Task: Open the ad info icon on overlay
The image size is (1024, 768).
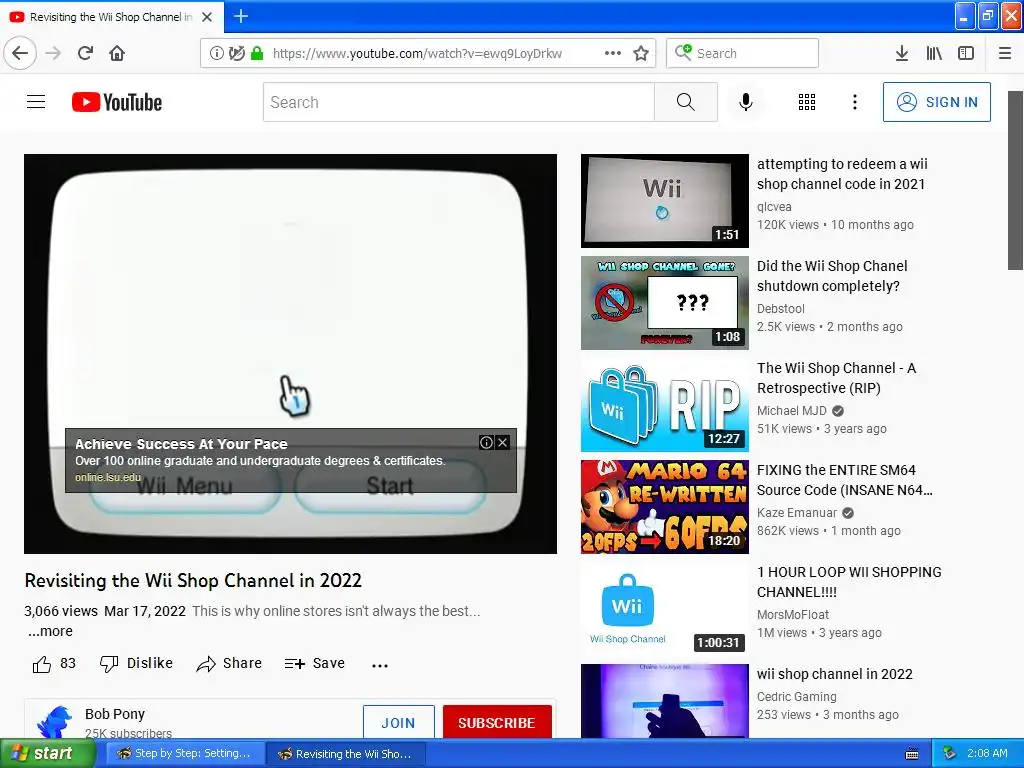Action: click(x=487, y=443)
